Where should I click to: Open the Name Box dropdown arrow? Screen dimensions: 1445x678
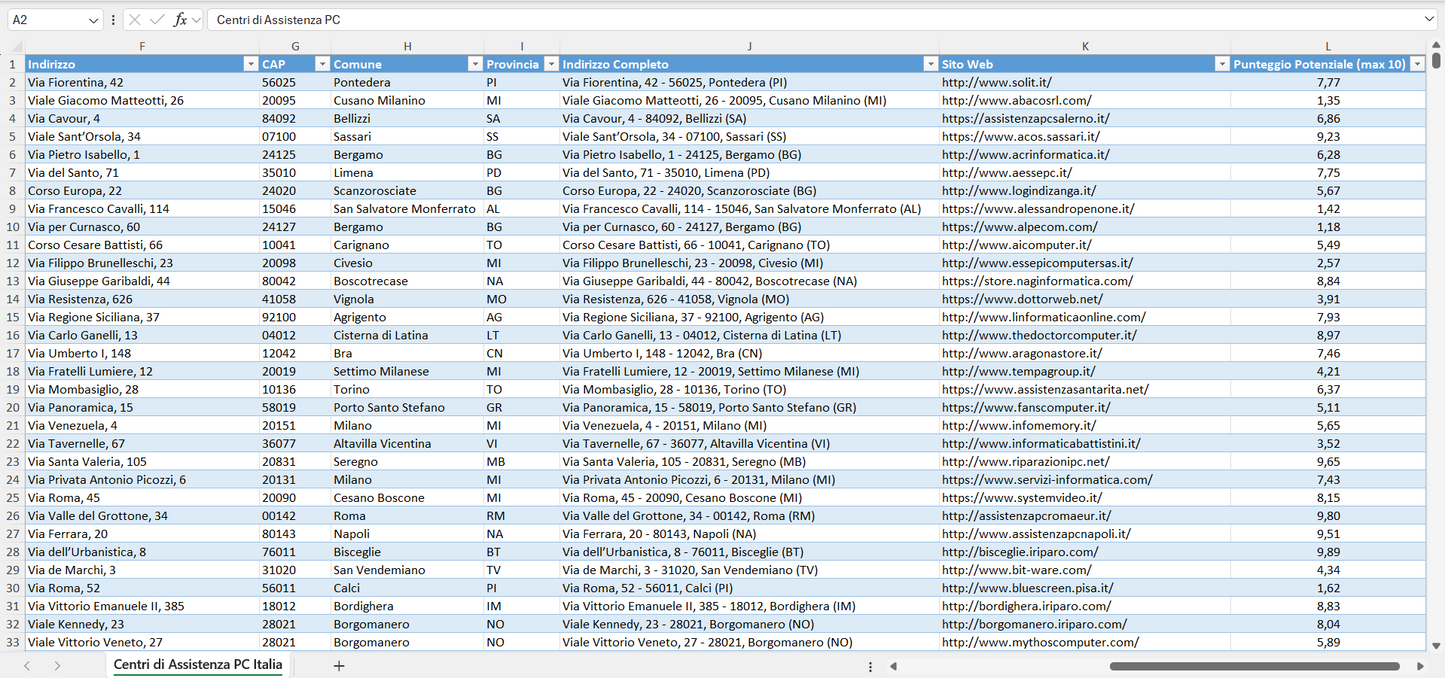(x=94, y=19)
